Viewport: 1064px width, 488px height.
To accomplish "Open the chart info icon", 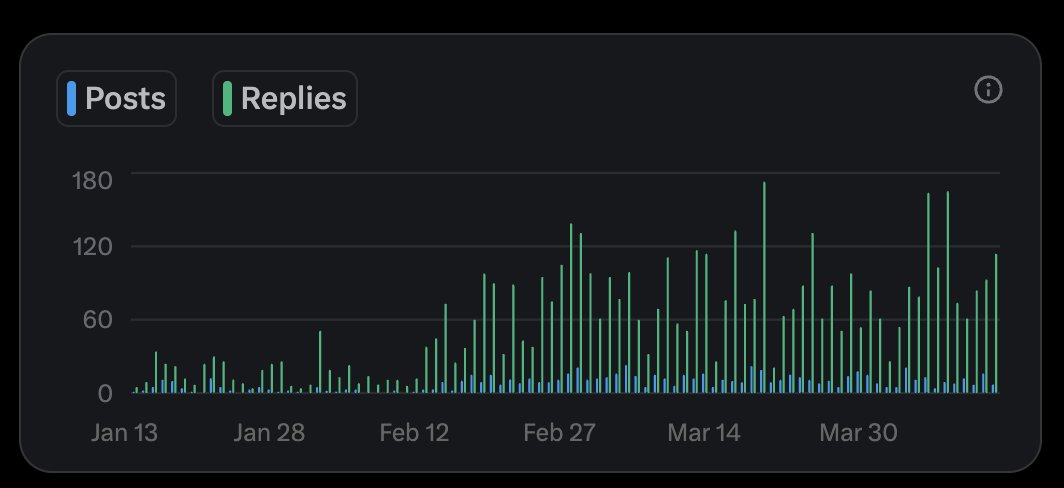I will coord(988,90).
